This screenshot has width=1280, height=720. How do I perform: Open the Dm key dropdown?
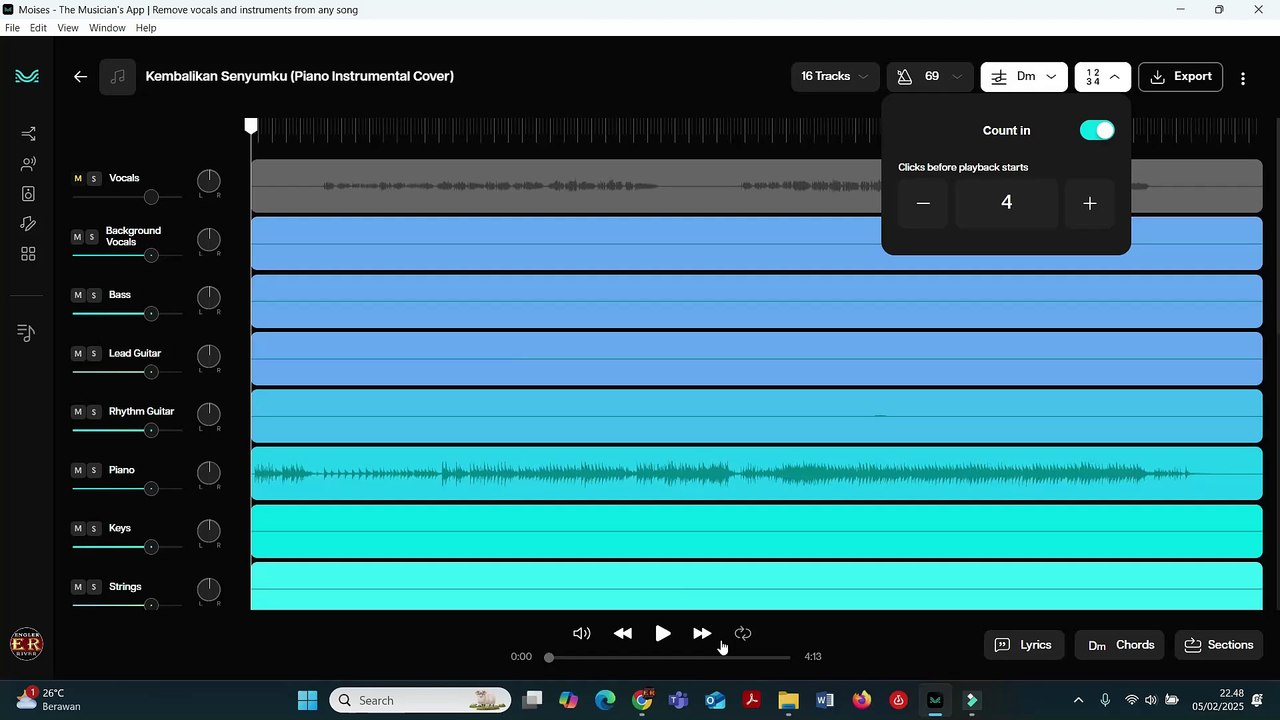click(1024, 77)
